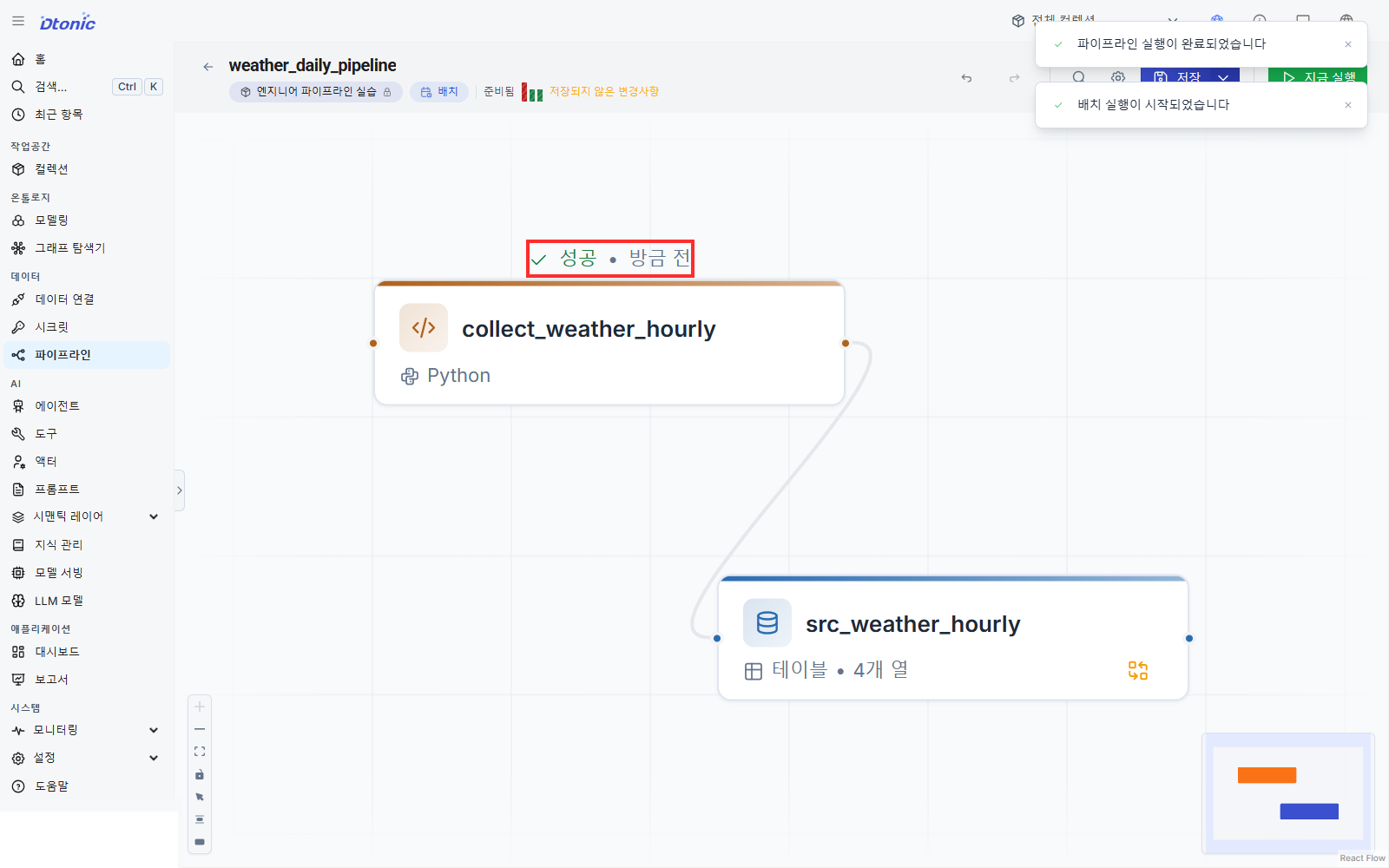The width and height of the screenshot is (1389, 868).
Task: Click the 저장되지 않은 변경사항 label
Action: [604, 92]
